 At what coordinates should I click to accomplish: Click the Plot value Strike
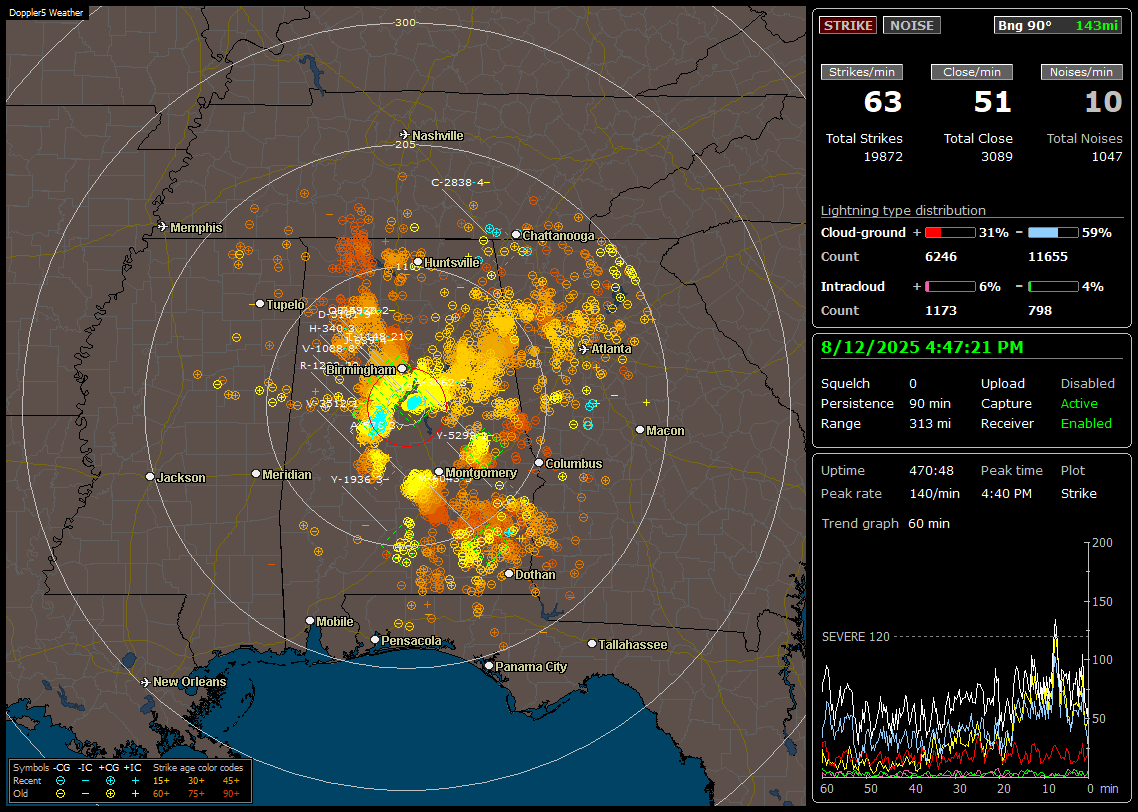pyautogui.click(x=1078, y=493)
